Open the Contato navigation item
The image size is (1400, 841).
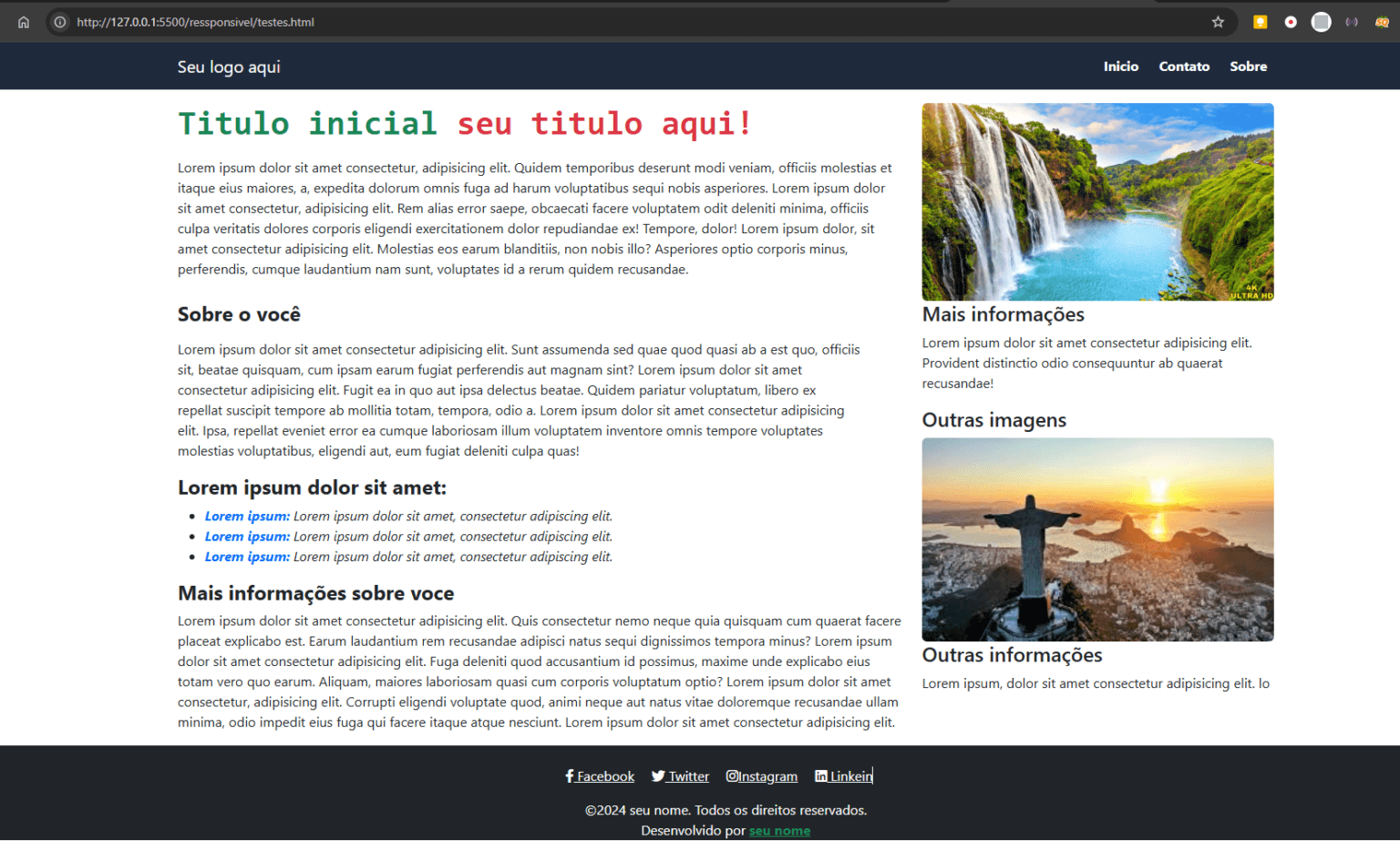[x=1184, y=66]
